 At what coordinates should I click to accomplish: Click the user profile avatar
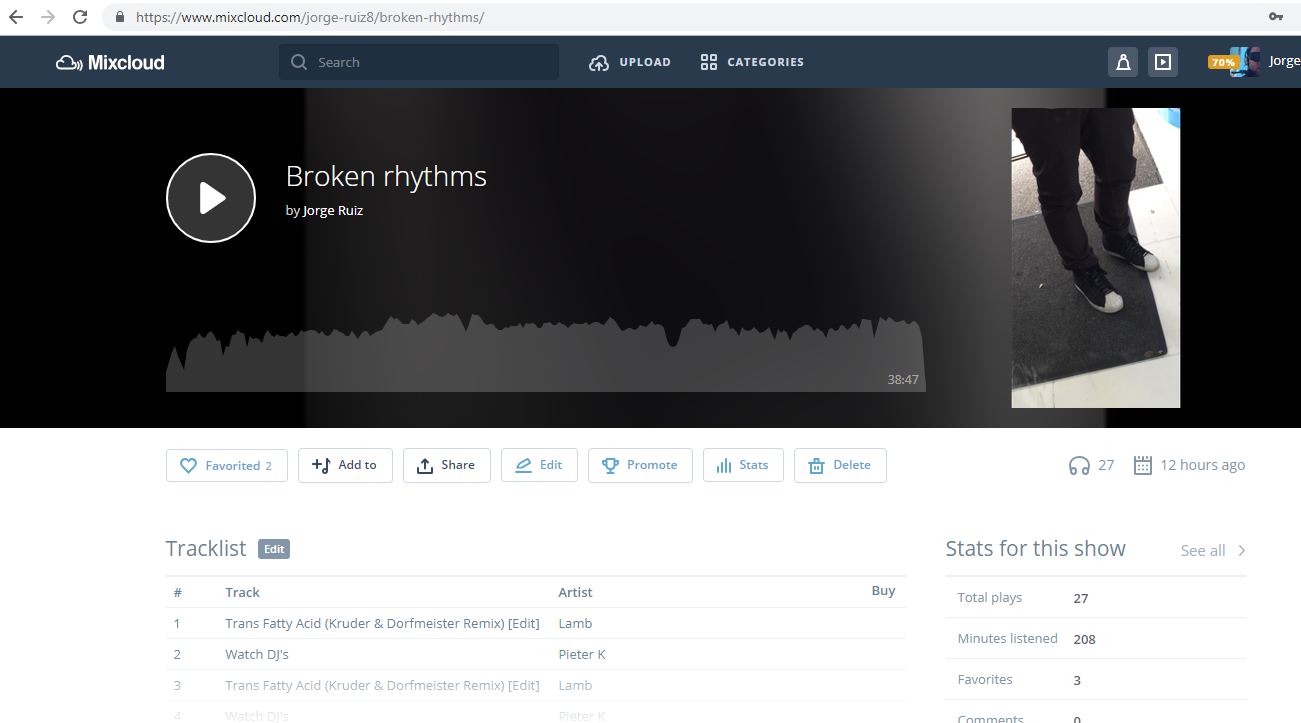pyautogui.click(x=1245, y=62)
